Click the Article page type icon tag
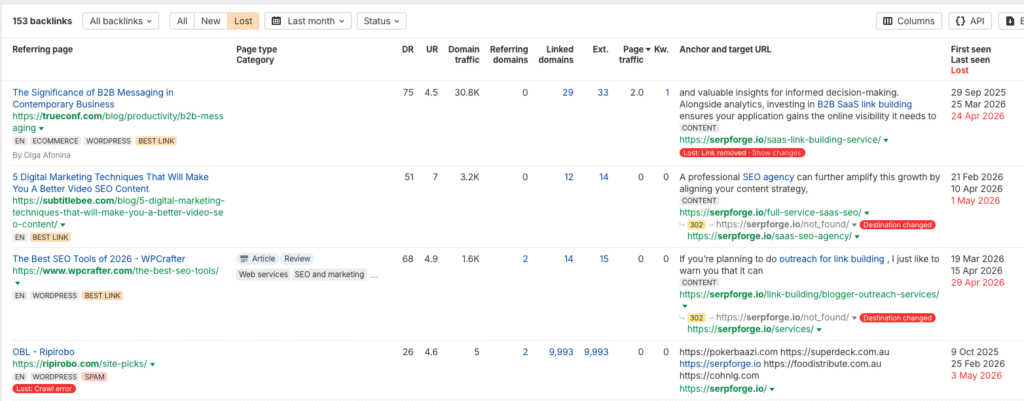Viewport: 1024px width, 401px height. 257,259
